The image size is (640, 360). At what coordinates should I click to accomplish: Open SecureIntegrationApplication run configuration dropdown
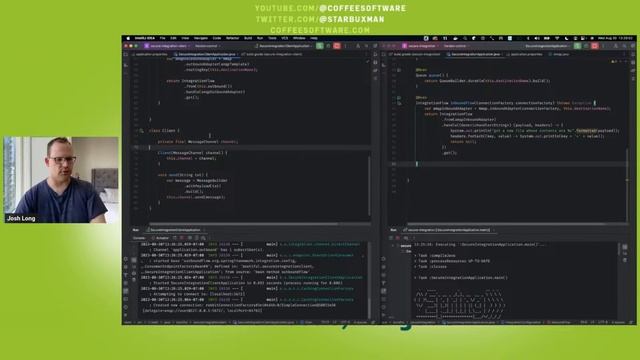point(548,46)
